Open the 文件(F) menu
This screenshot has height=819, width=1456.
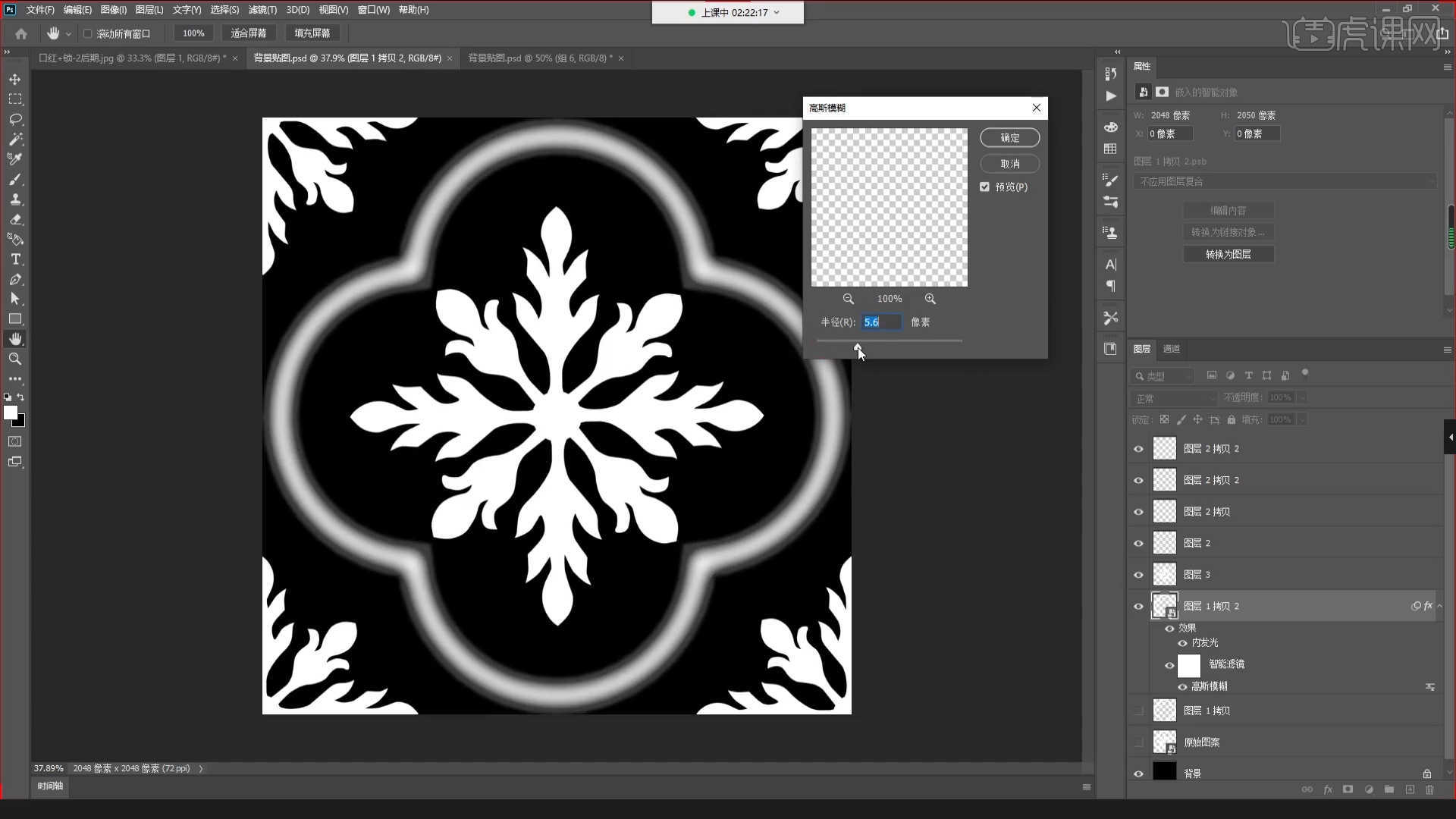pos(40,10)
